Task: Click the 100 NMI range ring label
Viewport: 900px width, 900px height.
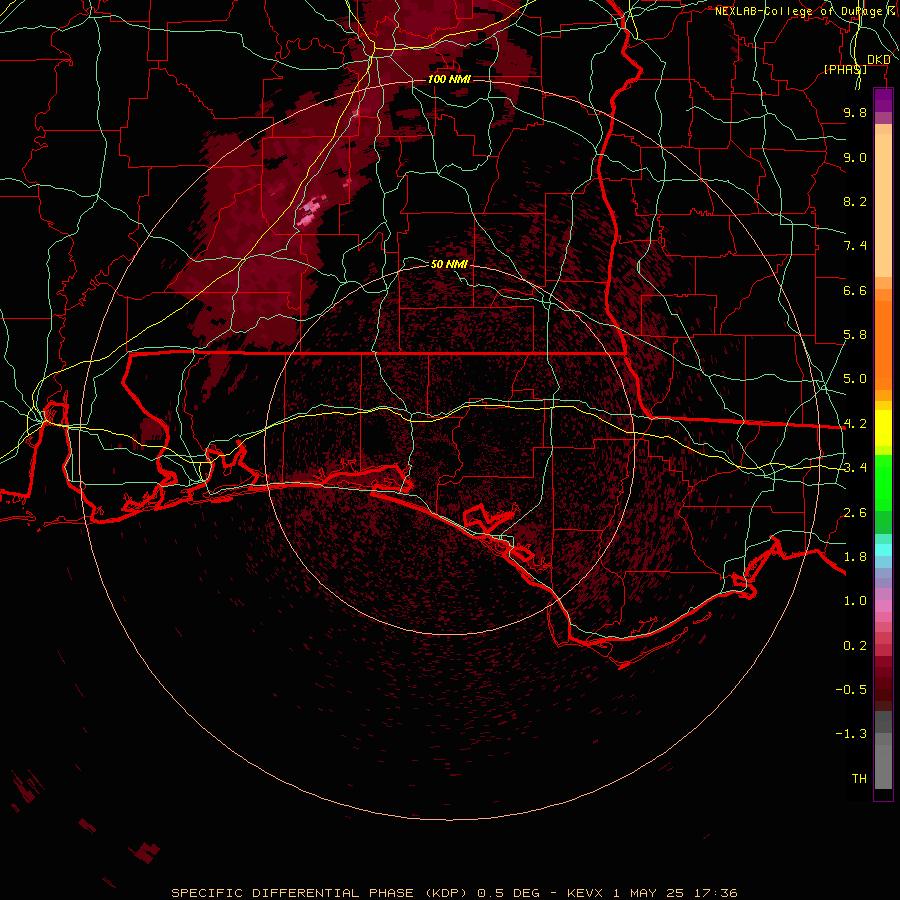Action: click(x=449, y=79)
